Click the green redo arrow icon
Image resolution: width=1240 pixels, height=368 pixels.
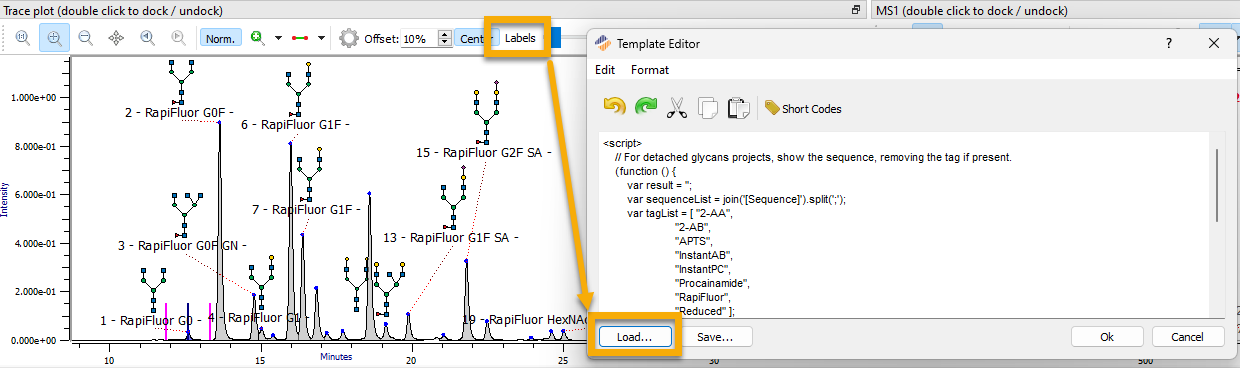[x=646, y=107]
